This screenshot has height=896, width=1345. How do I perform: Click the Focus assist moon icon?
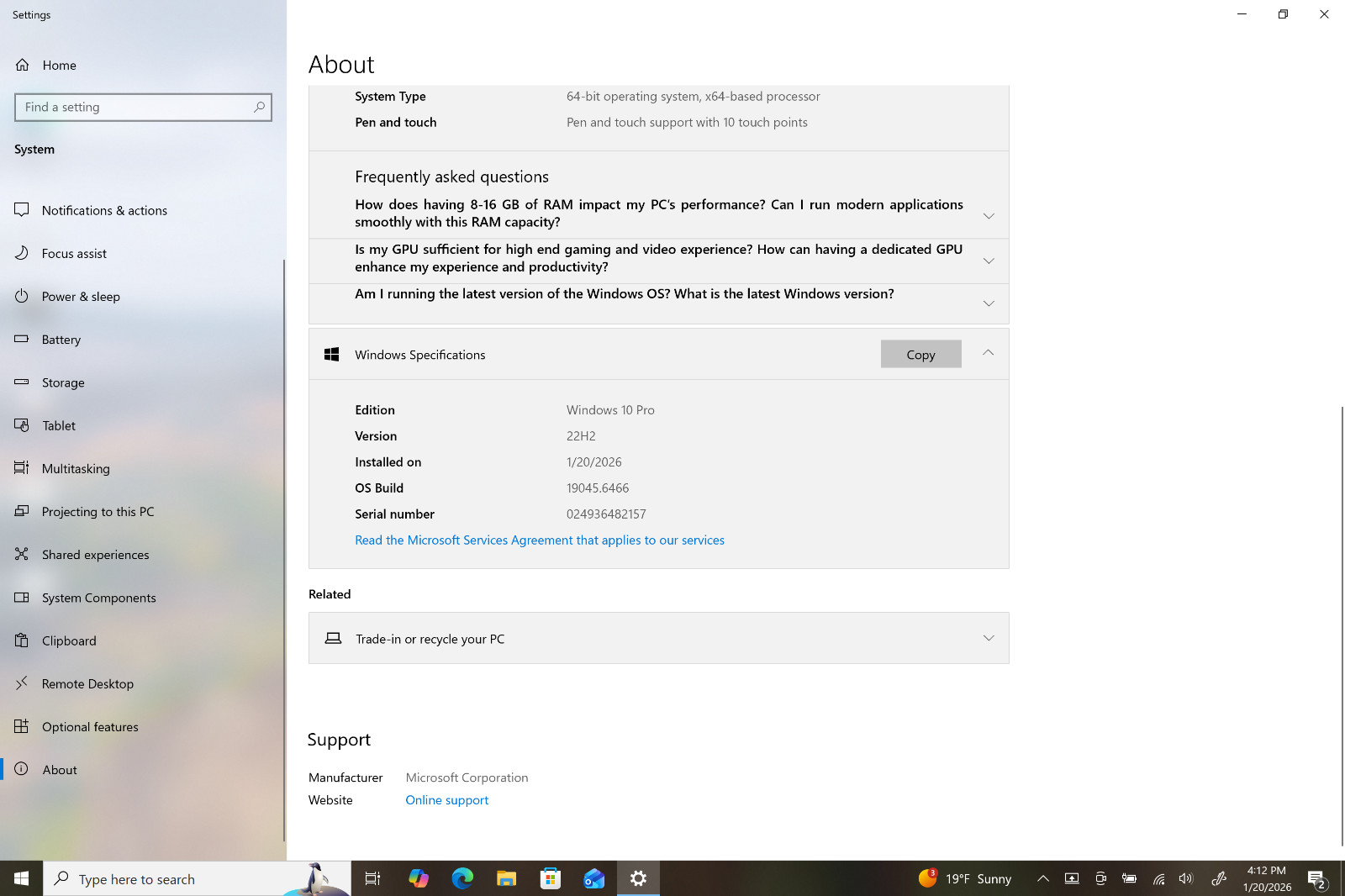pyautogui.click(x=22, y=253)
